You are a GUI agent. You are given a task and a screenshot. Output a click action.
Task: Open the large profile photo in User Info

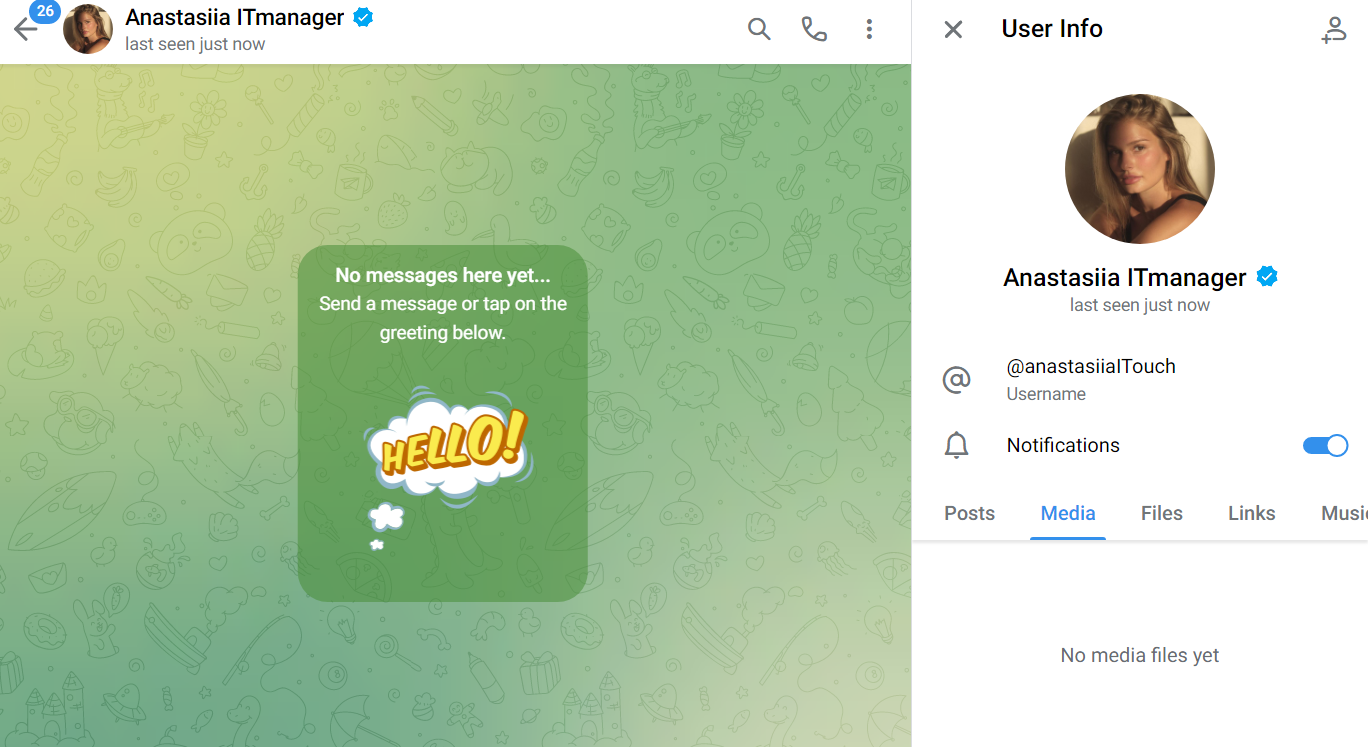tap(1139, 169)
